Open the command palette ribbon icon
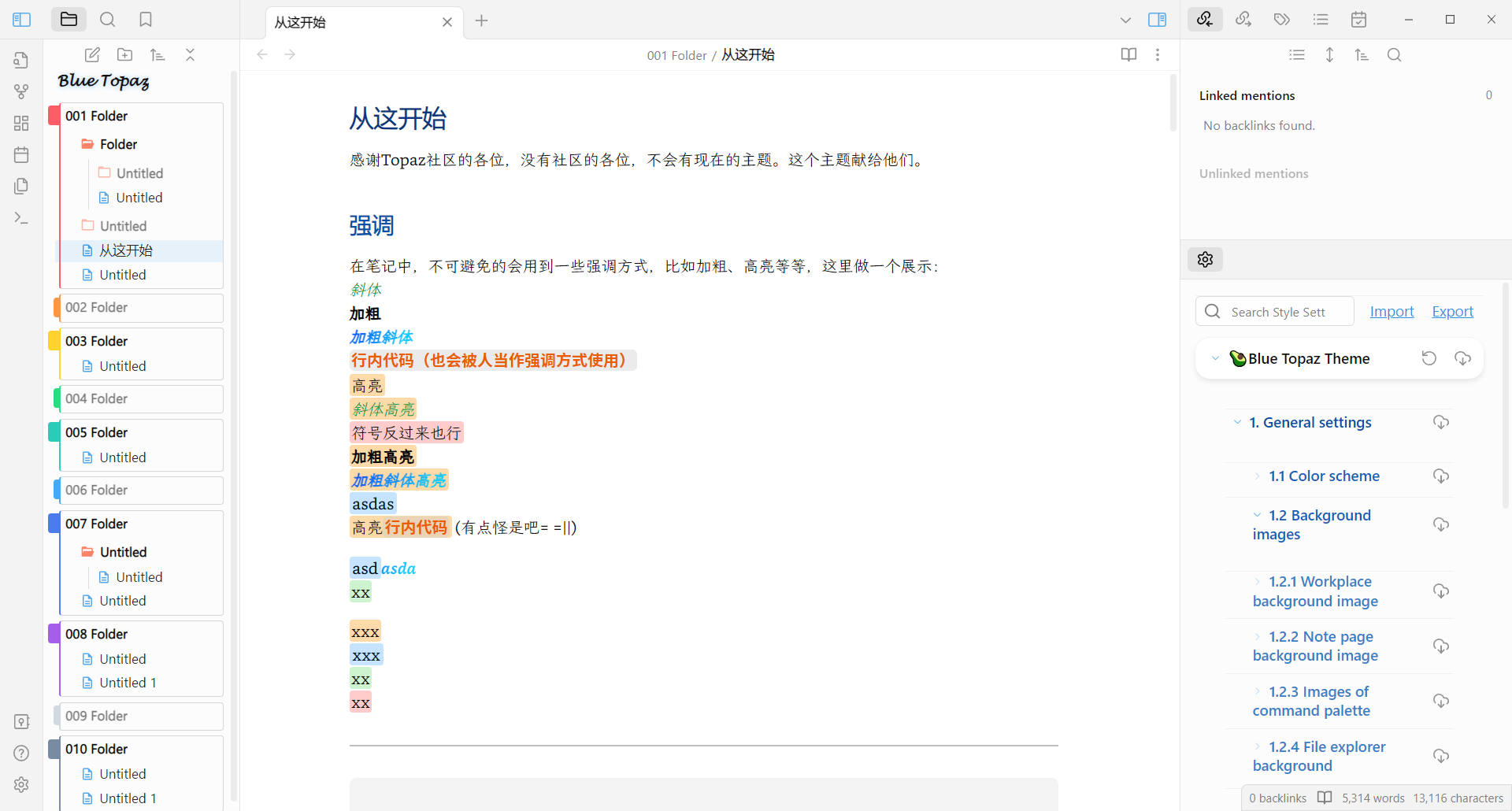This screenshot has height=811, width=1512. click(x=21, y=218)
